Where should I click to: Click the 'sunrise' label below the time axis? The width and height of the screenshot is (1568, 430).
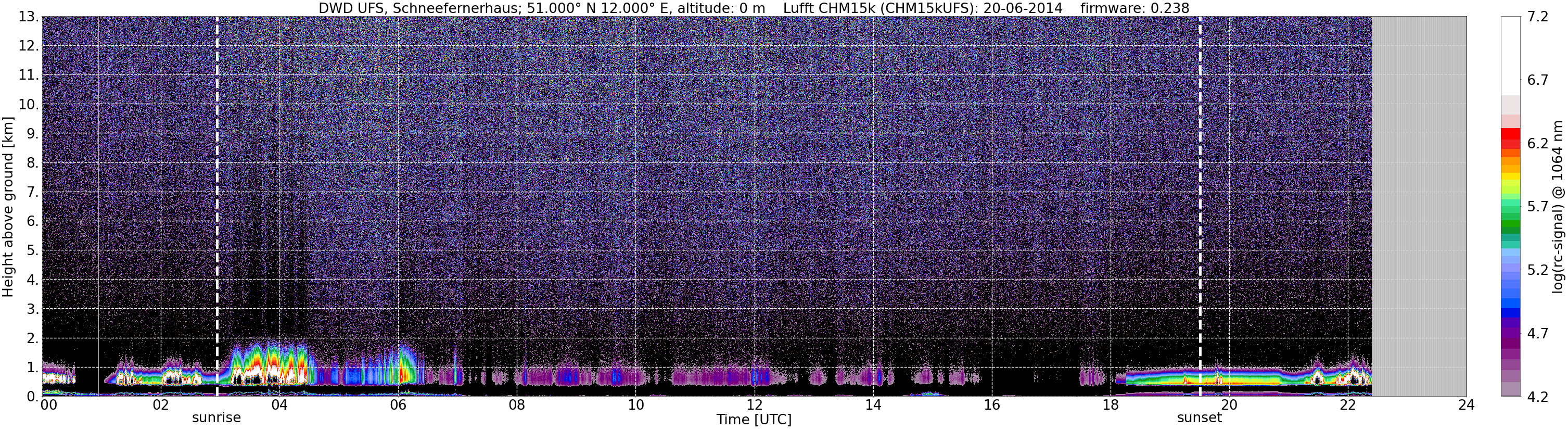click(216, 418)
